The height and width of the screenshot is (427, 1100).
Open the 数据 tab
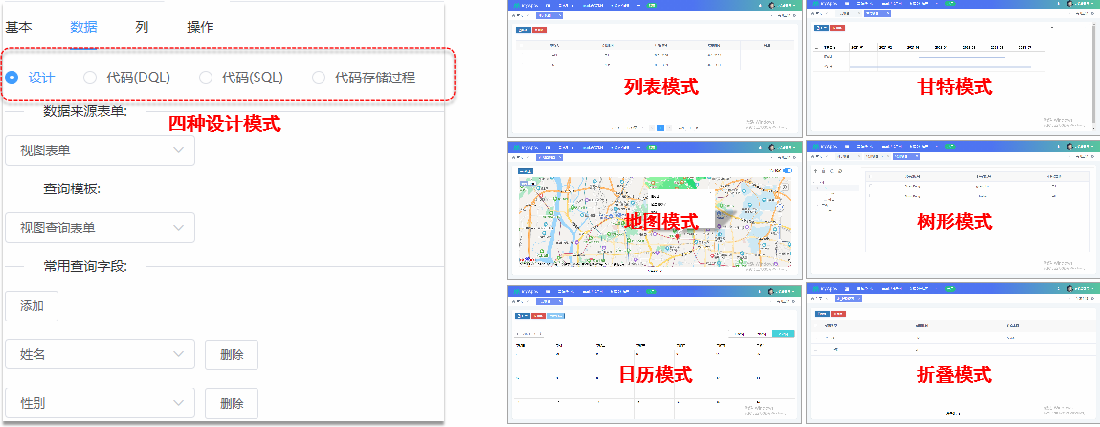click(x=84, y=27)
